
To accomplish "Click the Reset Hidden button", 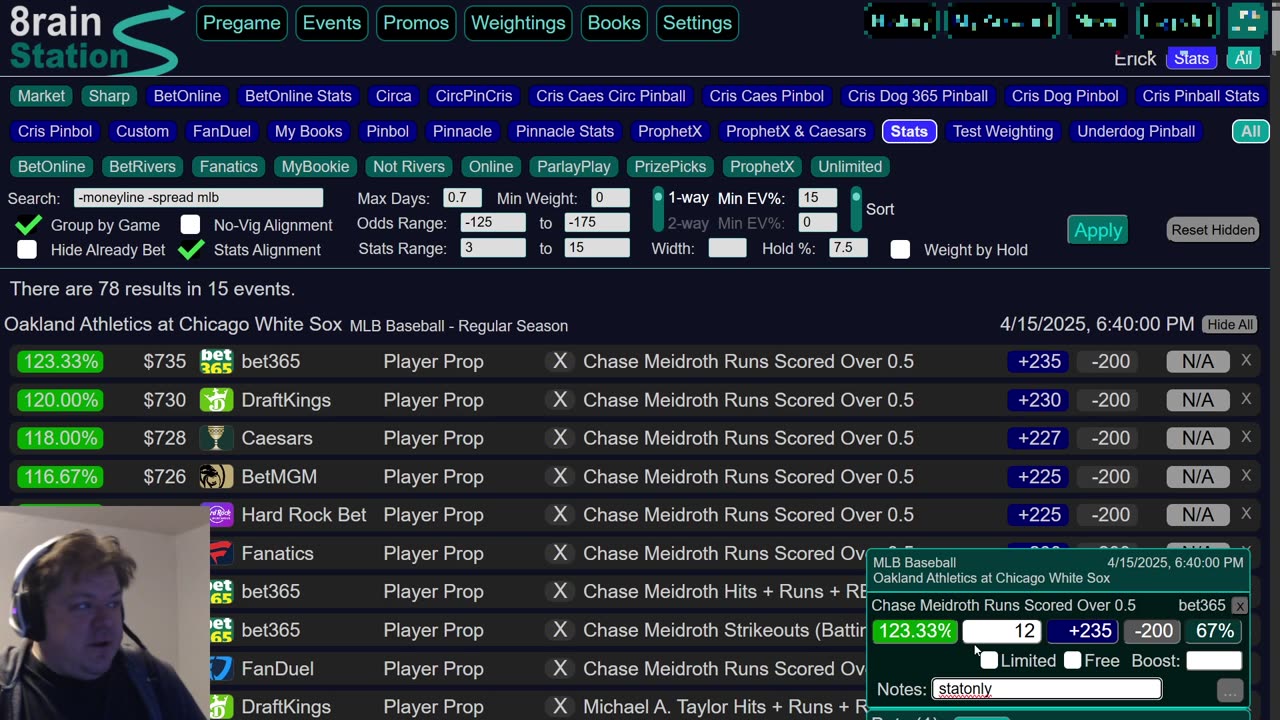I will (1213, 230).
